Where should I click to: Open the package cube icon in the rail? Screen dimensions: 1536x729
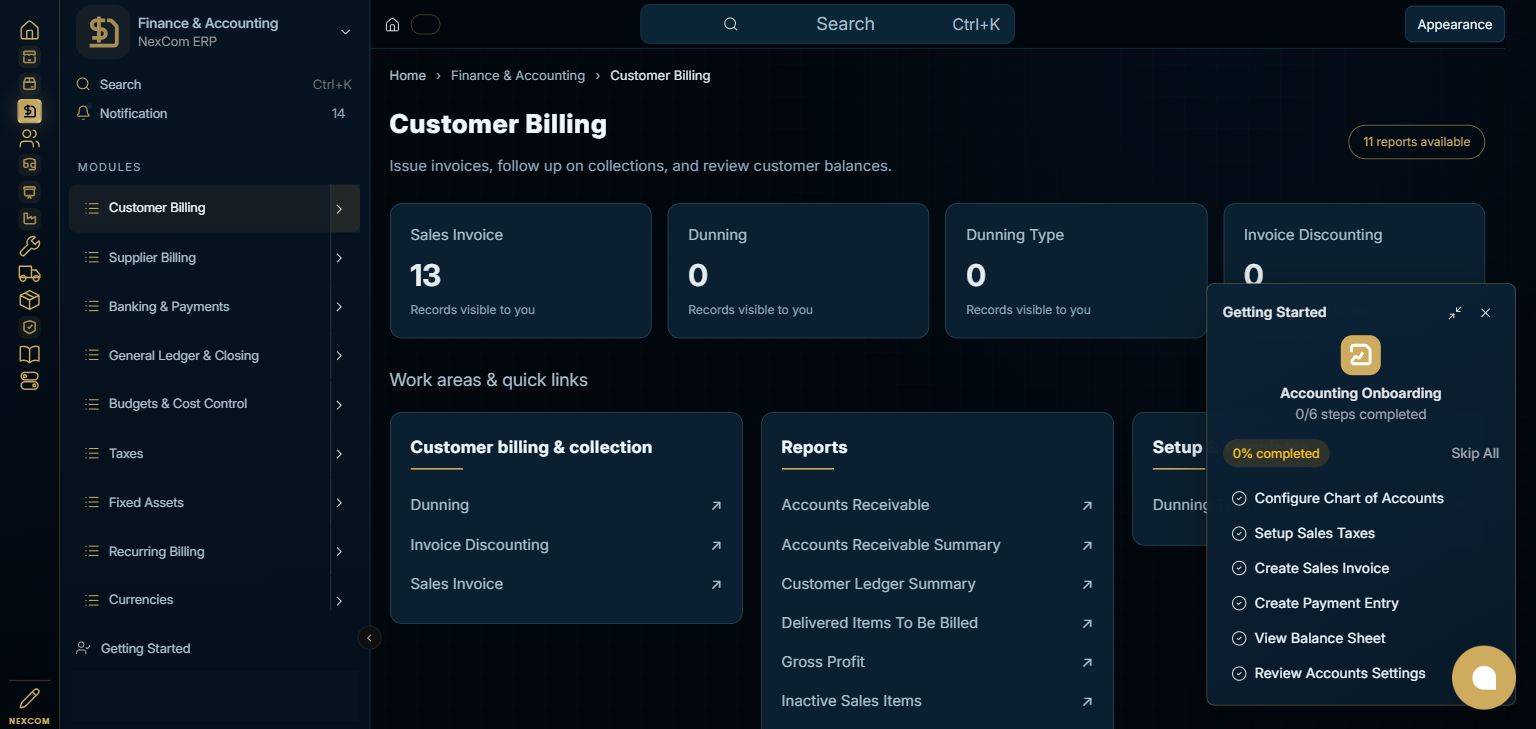tap(29, 300)
